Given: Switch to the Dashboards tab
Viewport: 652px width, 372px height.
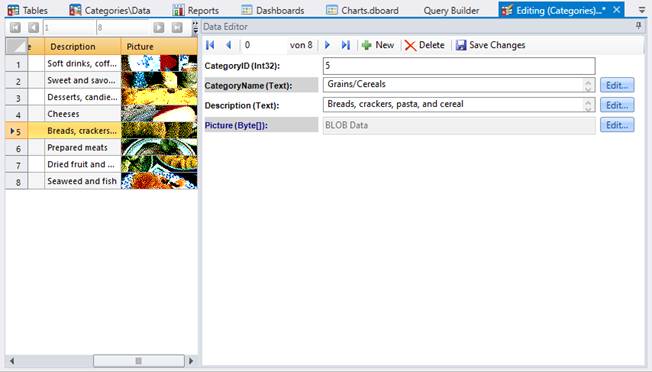Looking at the screenshot, I should [273, 10].
